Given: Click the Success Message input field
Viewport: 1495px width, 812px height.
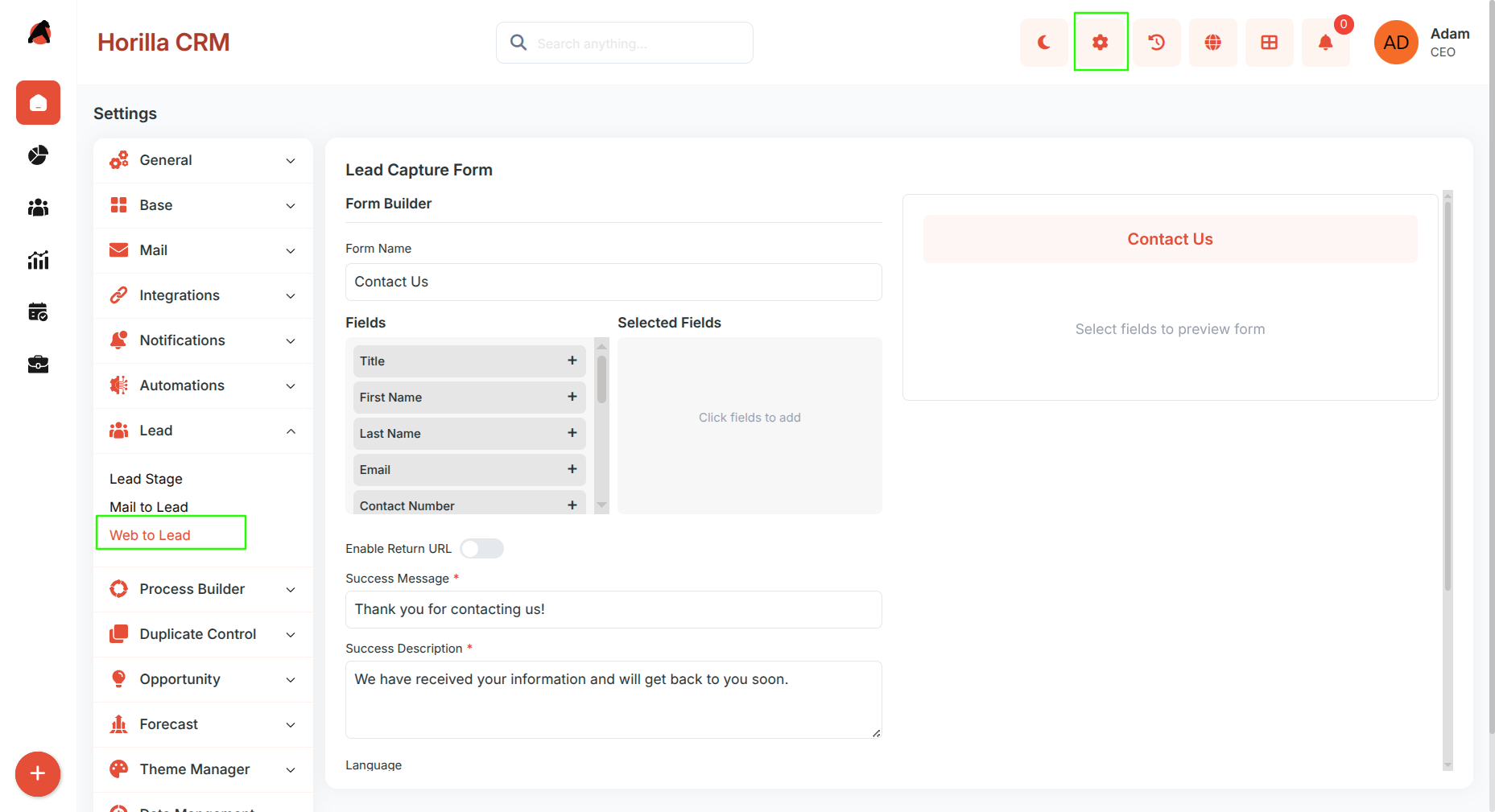Looking at the screenshot, I should click(613, 609).
